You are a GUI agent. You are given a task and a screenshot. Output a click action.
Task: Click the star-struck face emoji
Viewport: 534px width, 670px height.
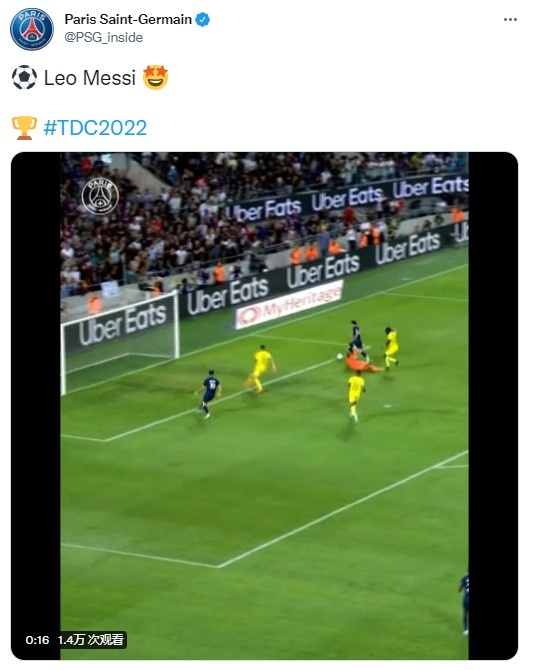coord(156,77)
